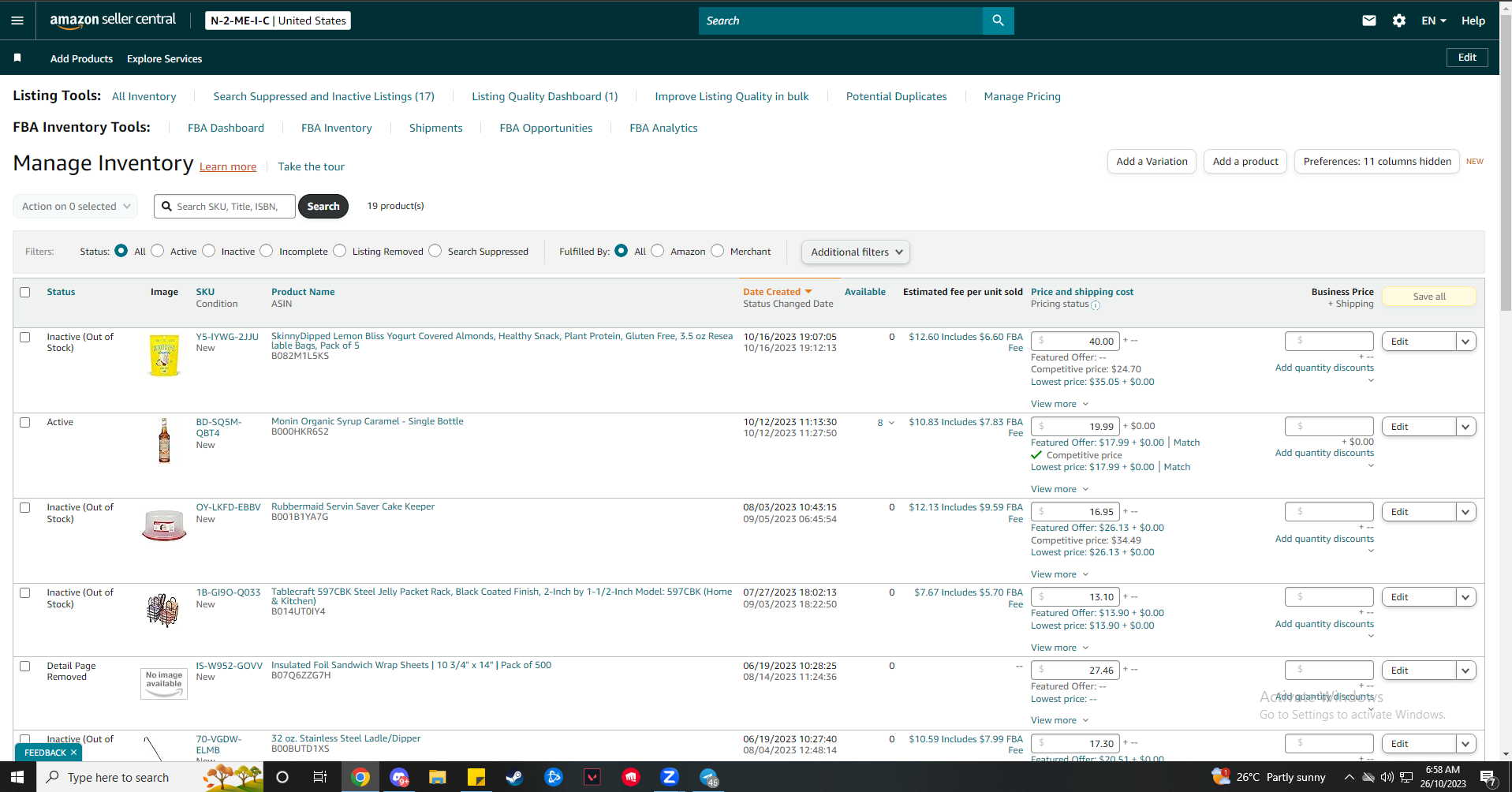Check the Tablecraft 597CBK row checkbox
The width and height of the screenshot is (1512, 792).
tap(25, 592)
